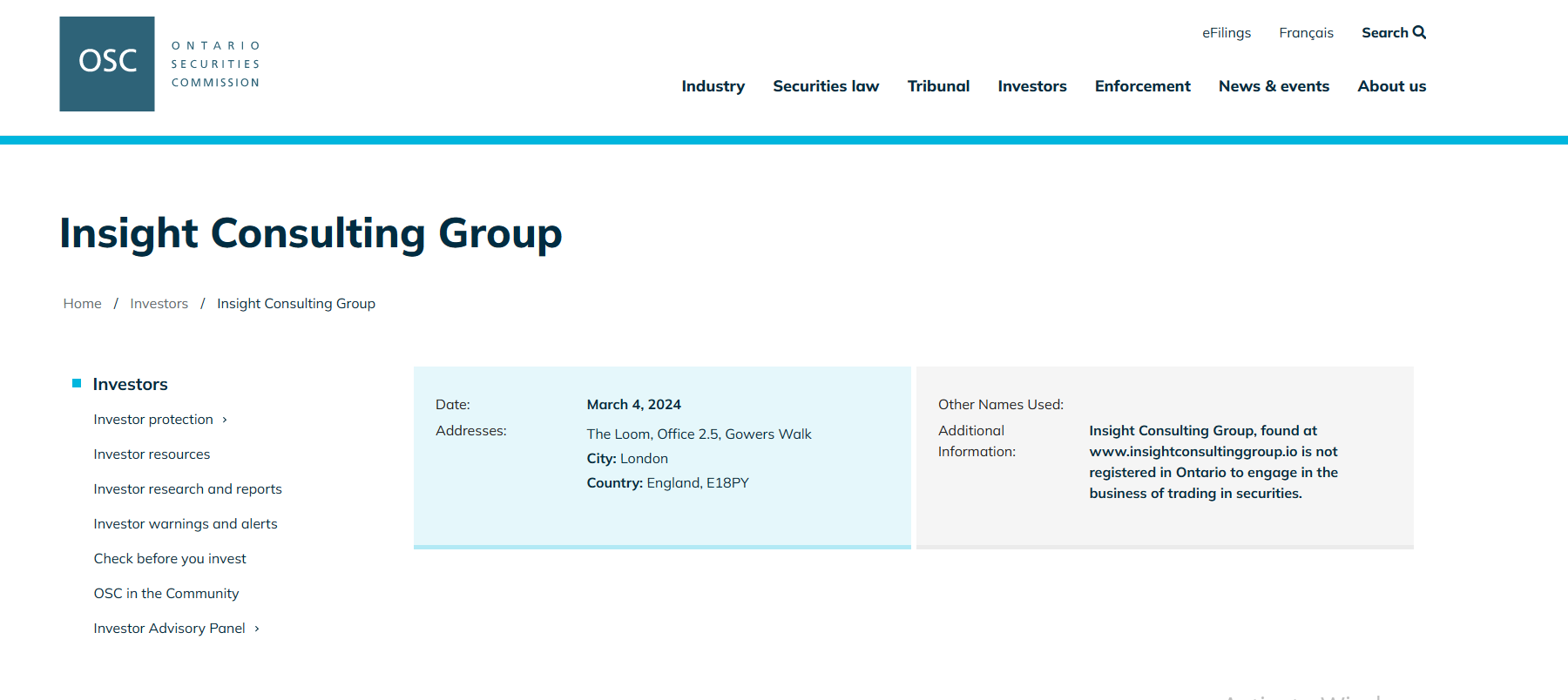Open the News & events menu
Image resolution: width=1568 pixels, height=700 pixels.
click(x=1274, y=86)
